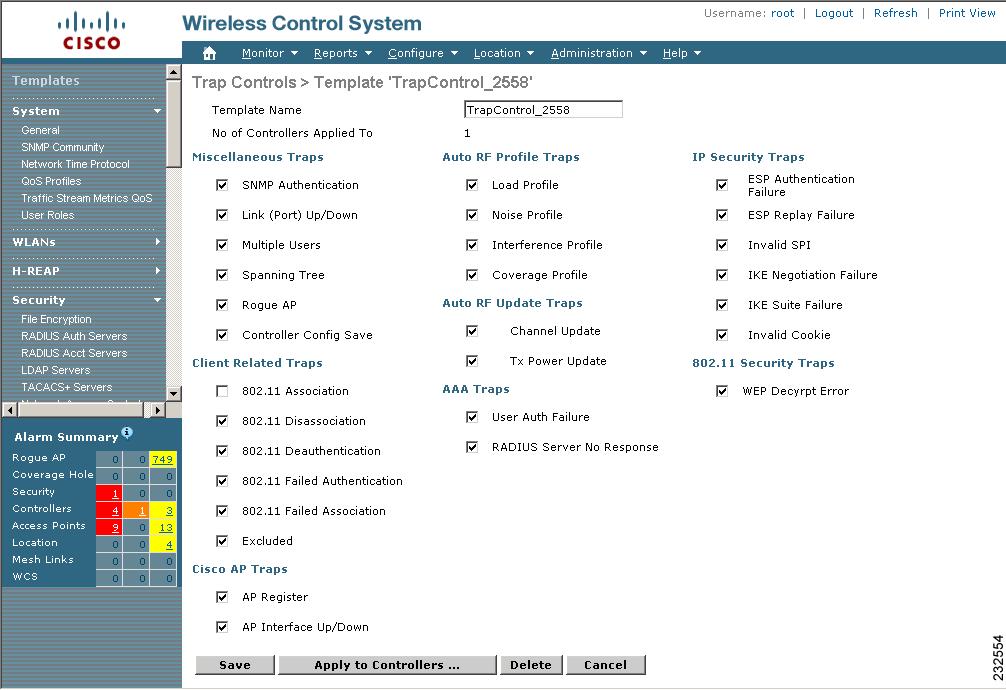This screenshot has width=1006, height=690.
Task: Open LDAP Servers template
Action: coord(55,370)
